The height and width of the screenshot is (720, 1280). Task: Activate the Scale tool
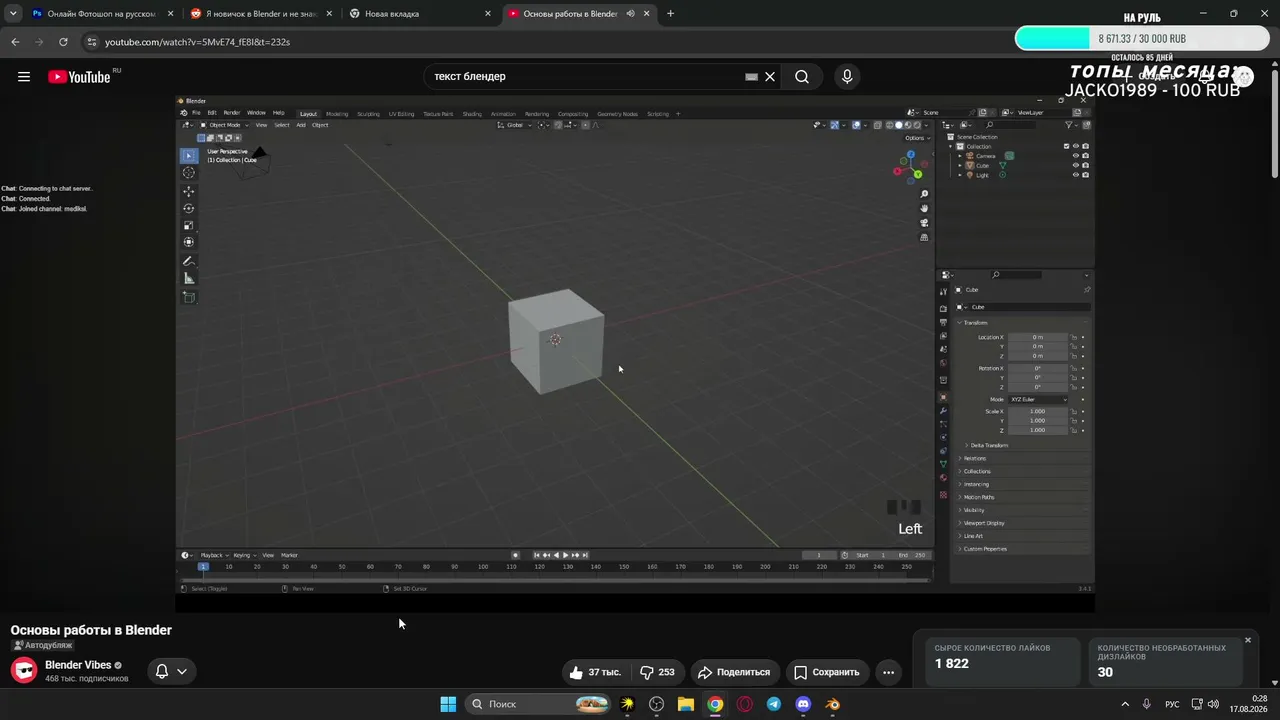tap(188, 225)
